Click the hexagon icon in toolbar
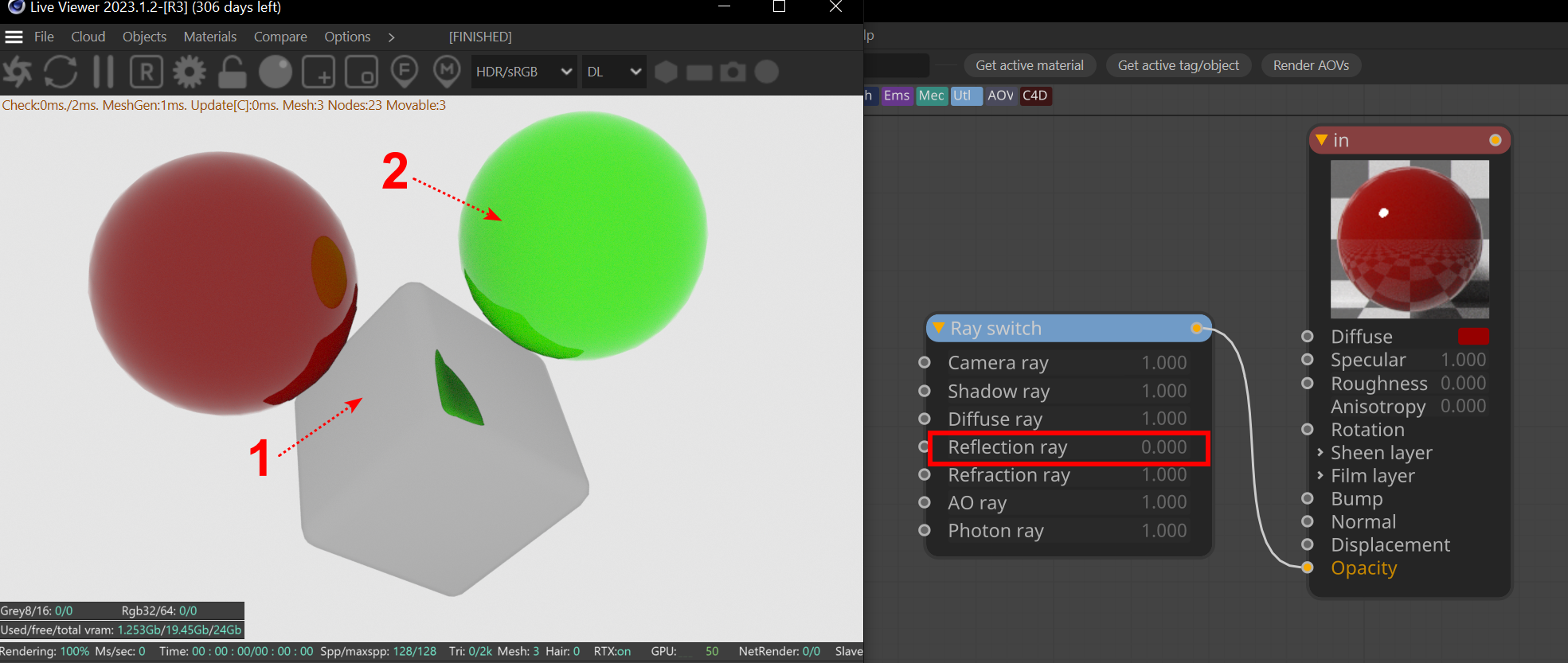 [x=666, y=72]
